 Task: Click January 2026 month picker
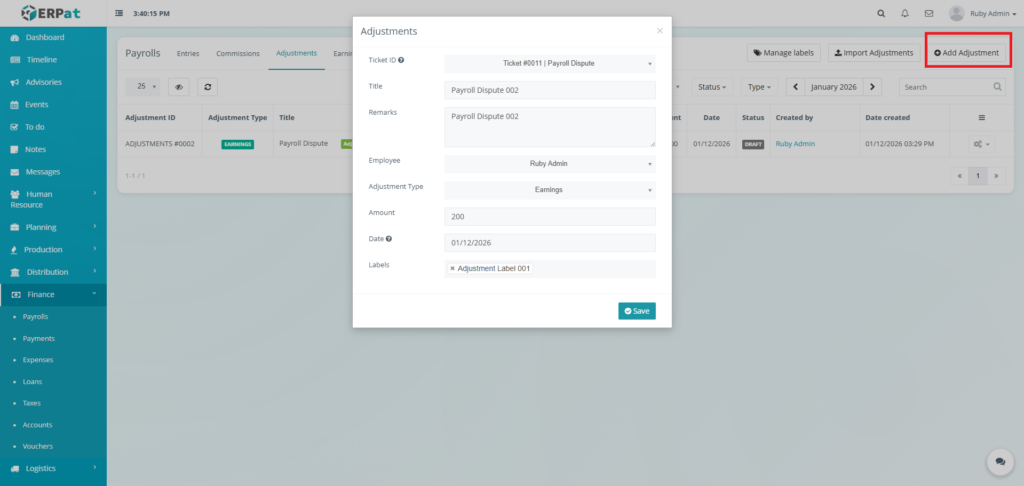(834, 87)
